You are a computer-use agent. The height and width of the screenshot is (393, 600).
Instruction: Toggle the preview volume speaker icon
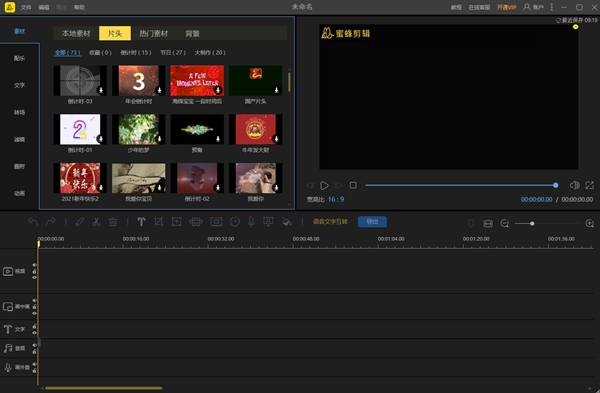(574, 185)
